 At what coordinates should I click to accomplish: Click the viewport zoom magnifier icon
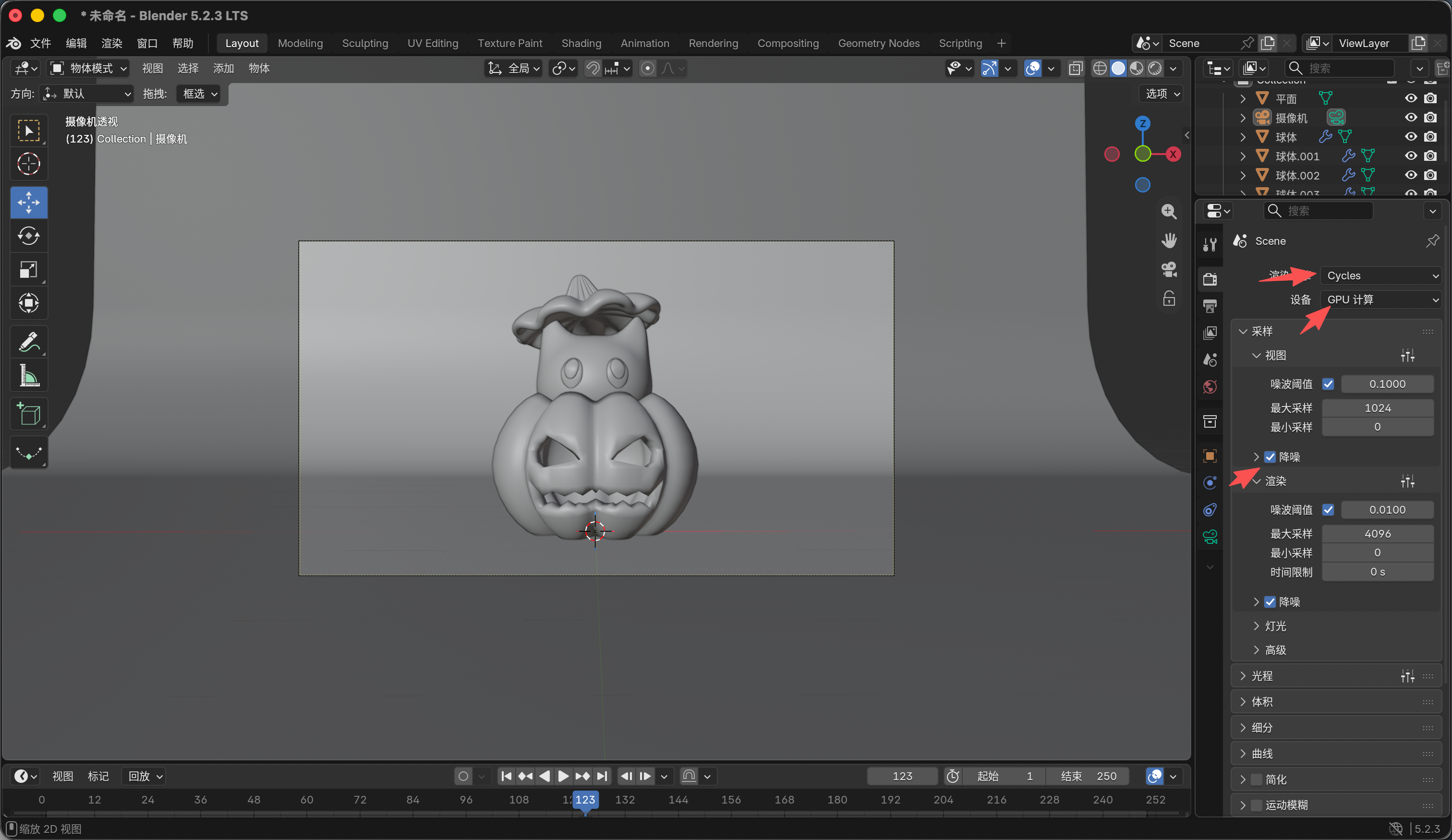pyautogui.click(x=1169, y=212)
